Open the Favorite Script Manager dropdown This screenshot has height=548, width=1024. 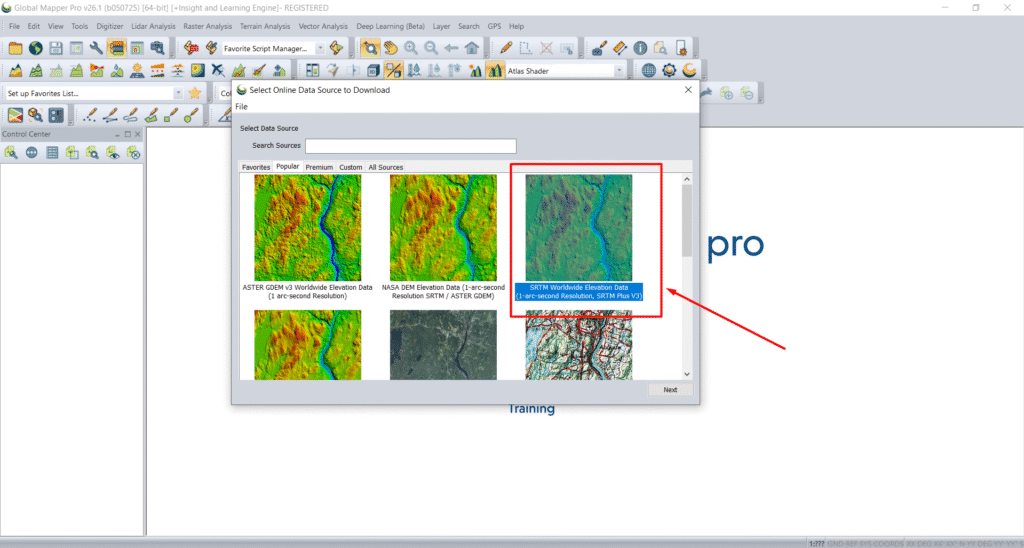coord(320,48)
